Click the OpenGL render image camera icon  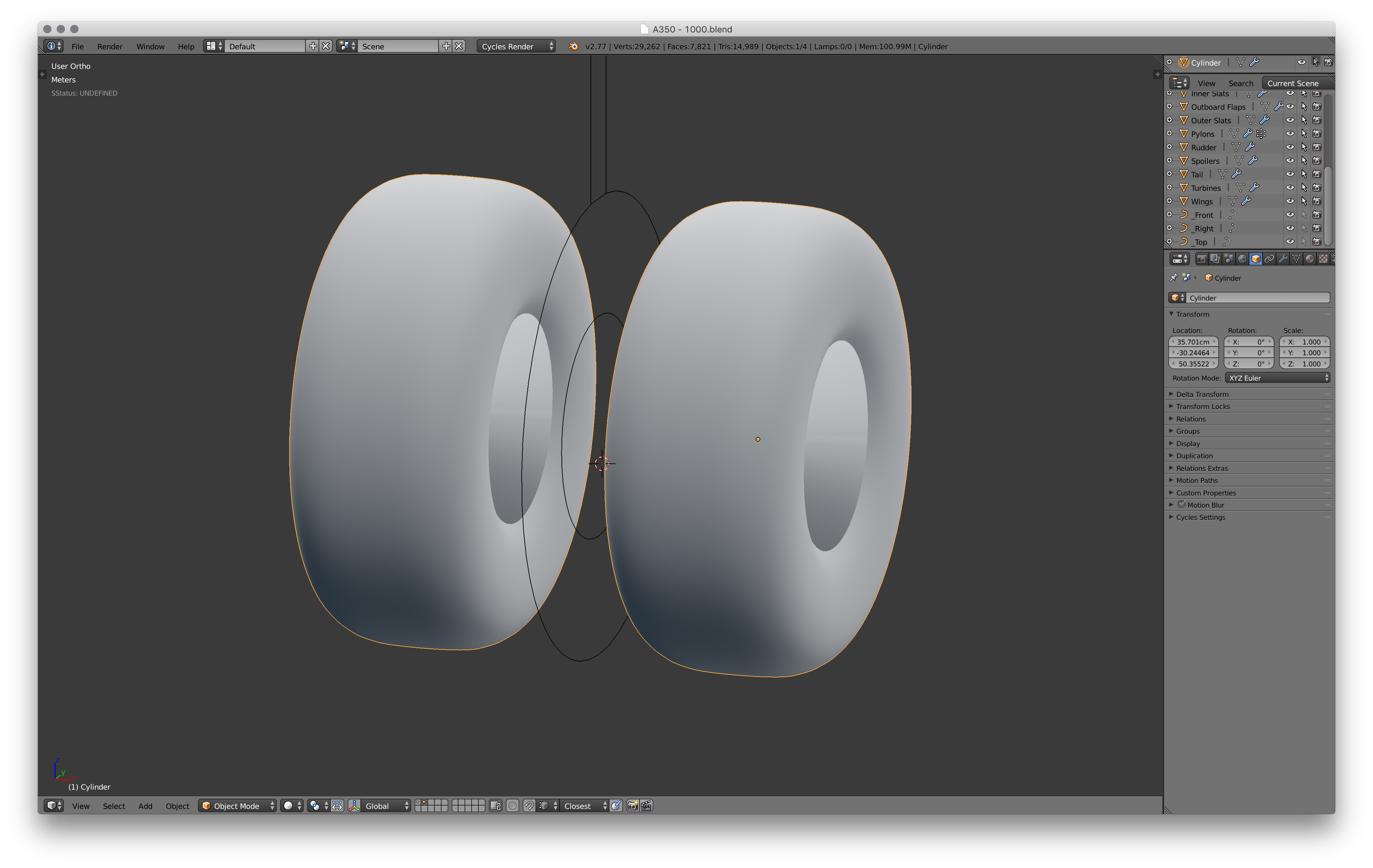(632, 805)
